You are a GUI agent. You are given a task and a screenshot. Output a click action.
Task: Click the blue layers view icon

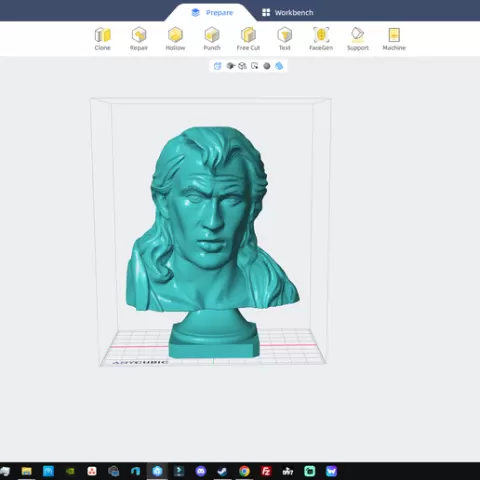pyautogui.click(x=279, y=66)
